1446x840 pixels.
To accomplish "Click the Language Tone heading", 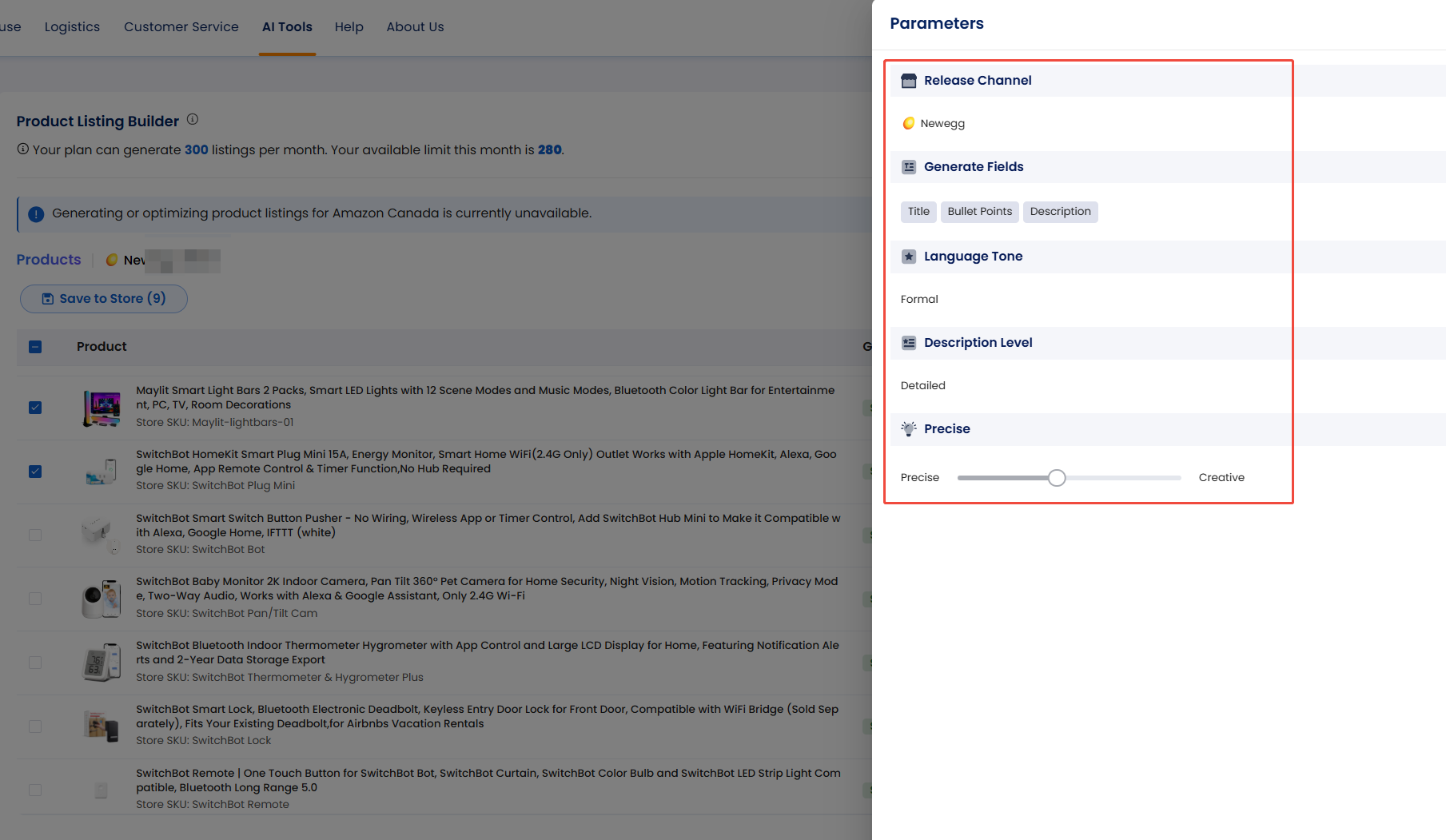I will click(x=974, y=257).
